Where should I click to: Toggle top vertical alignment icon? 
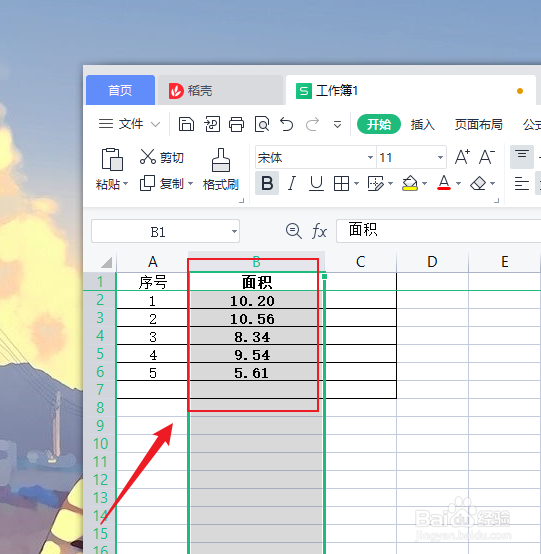click(522, 157)
